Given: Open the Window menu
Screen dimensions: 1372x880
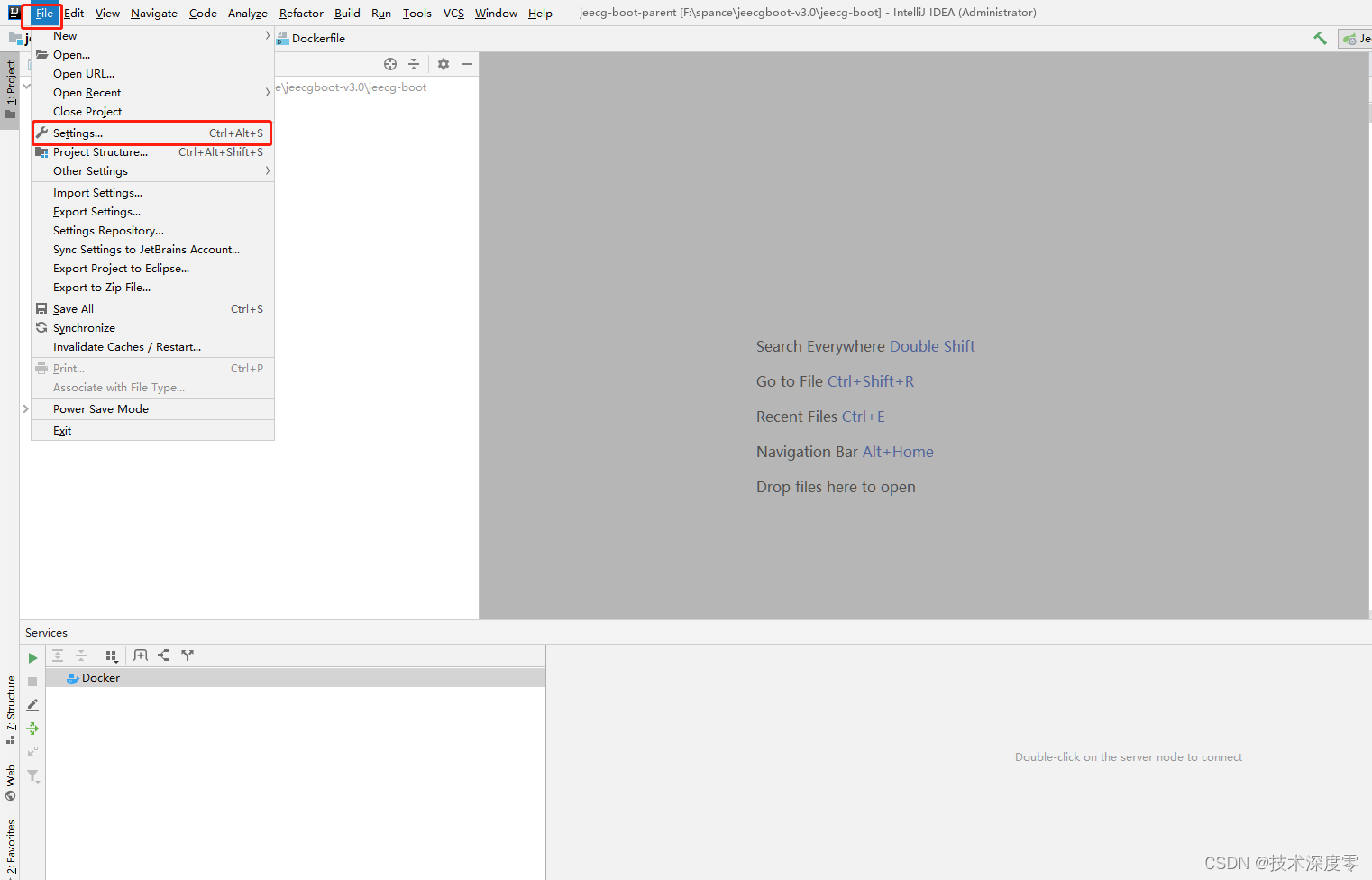Looking at the screenshot, I should (496, 14).
